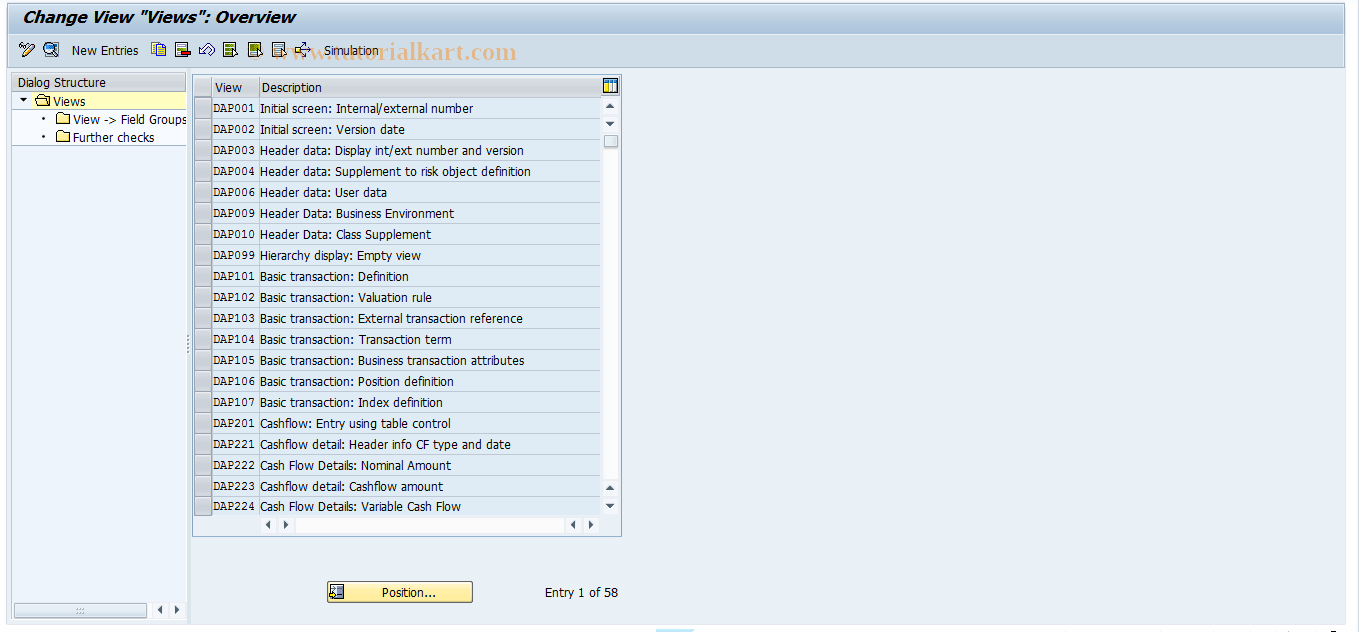Click the DAP221 view code cell
Screen dimensions: 1359x632
pyautogui.click(x=235, y=444)
